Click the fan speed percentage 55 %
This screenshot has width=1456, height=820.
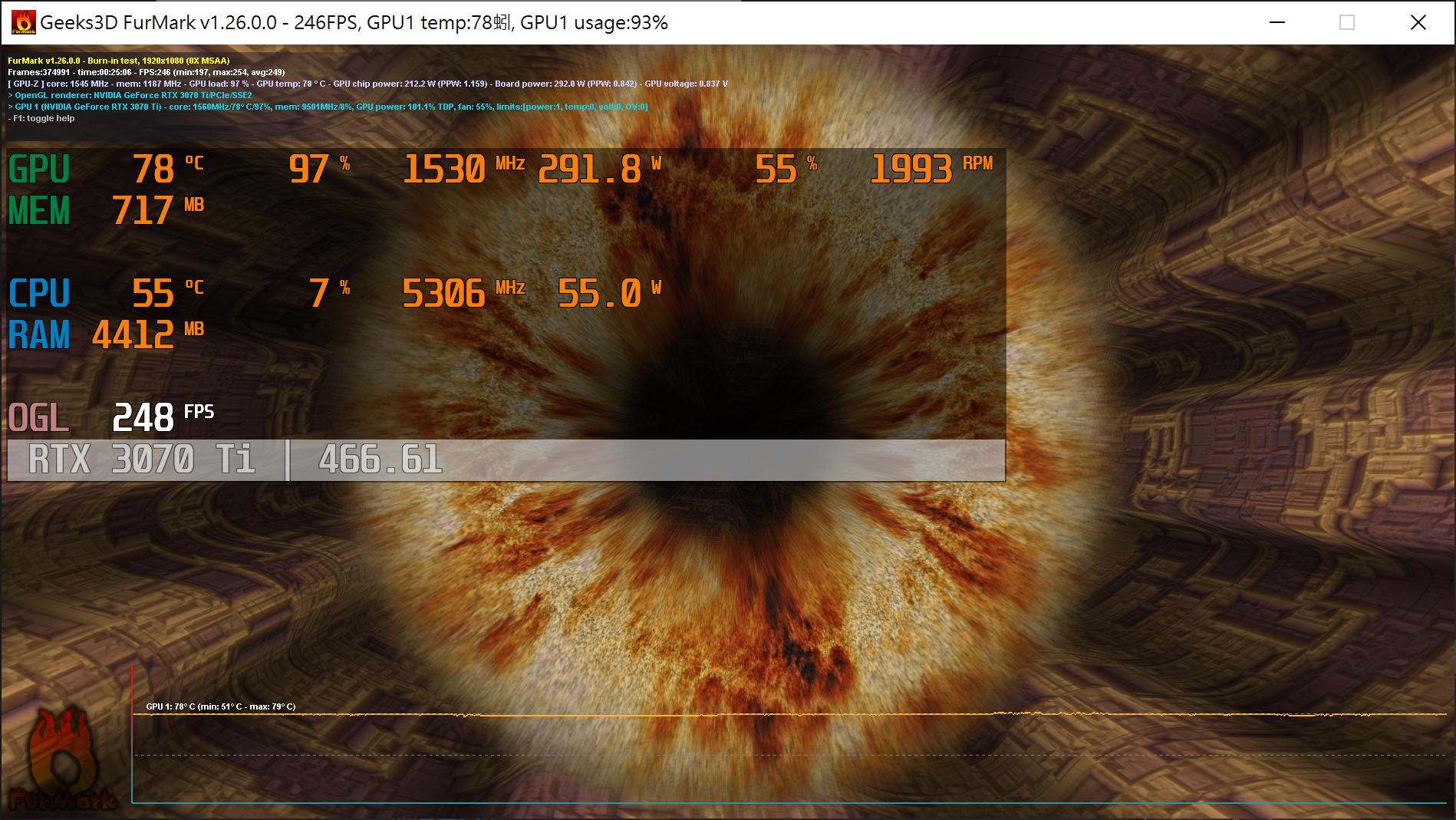(x=786, y=169)
